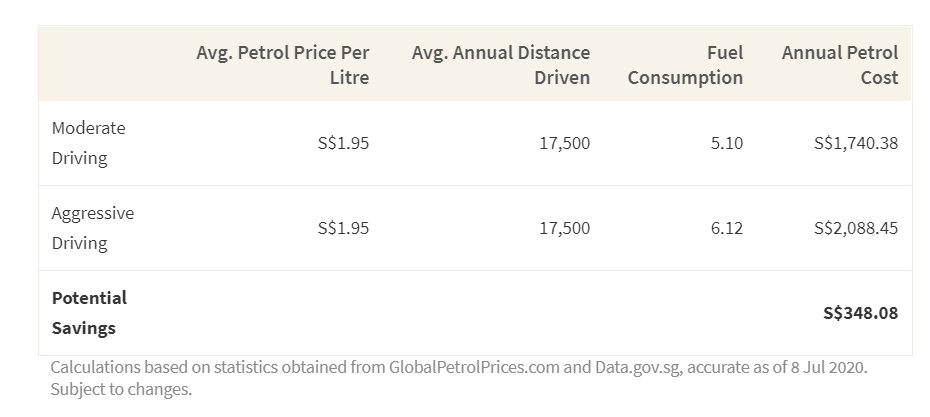Viewport: 930px width, 417px height.
Task: Select the Aggressive Driving row label
Action: tap(92, 228)
